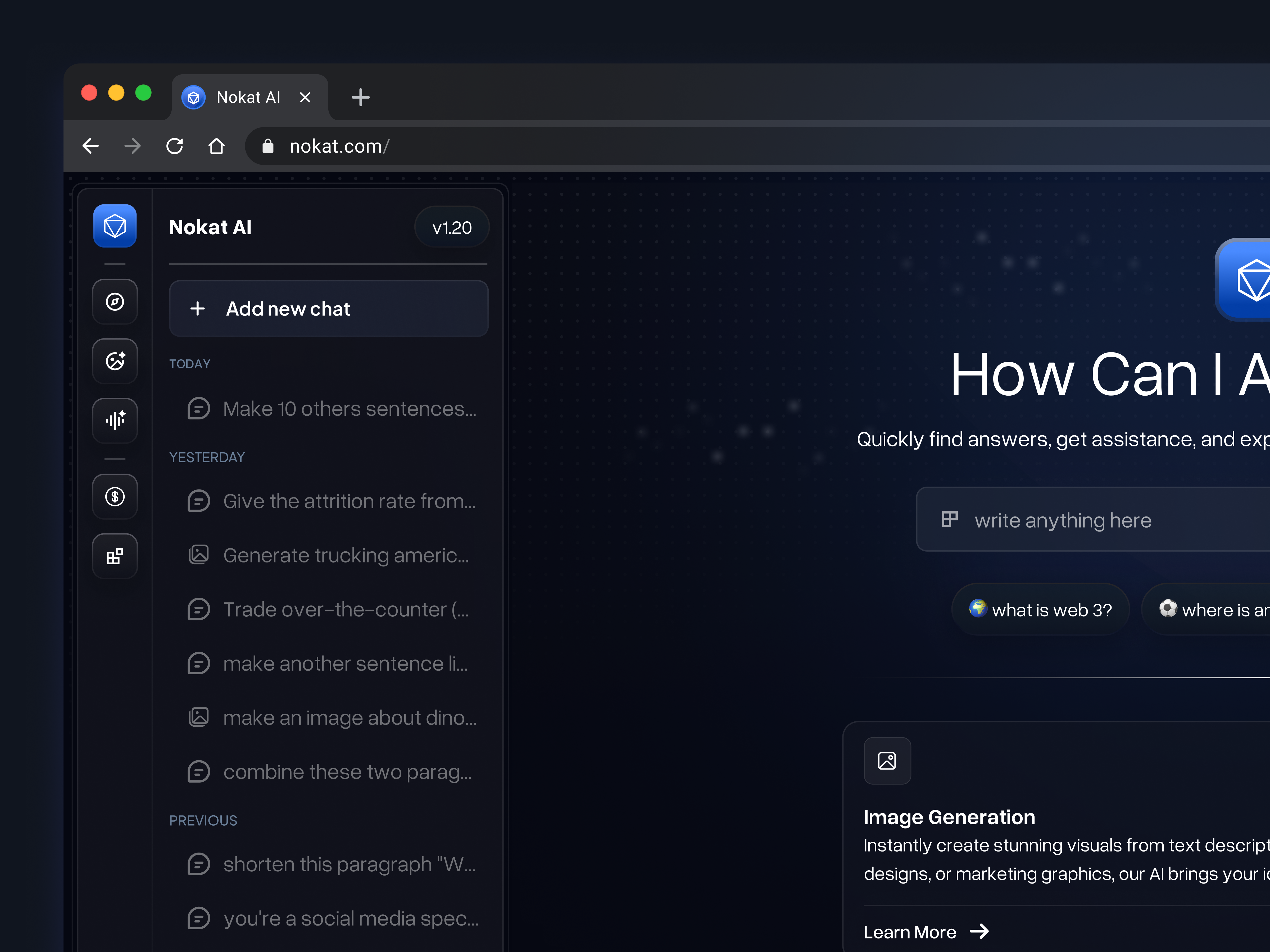Open the Explore compass tool in the sidebar
Image resolution: width=1270 pixels, height=952 pixels.
[x=115, y=302]
